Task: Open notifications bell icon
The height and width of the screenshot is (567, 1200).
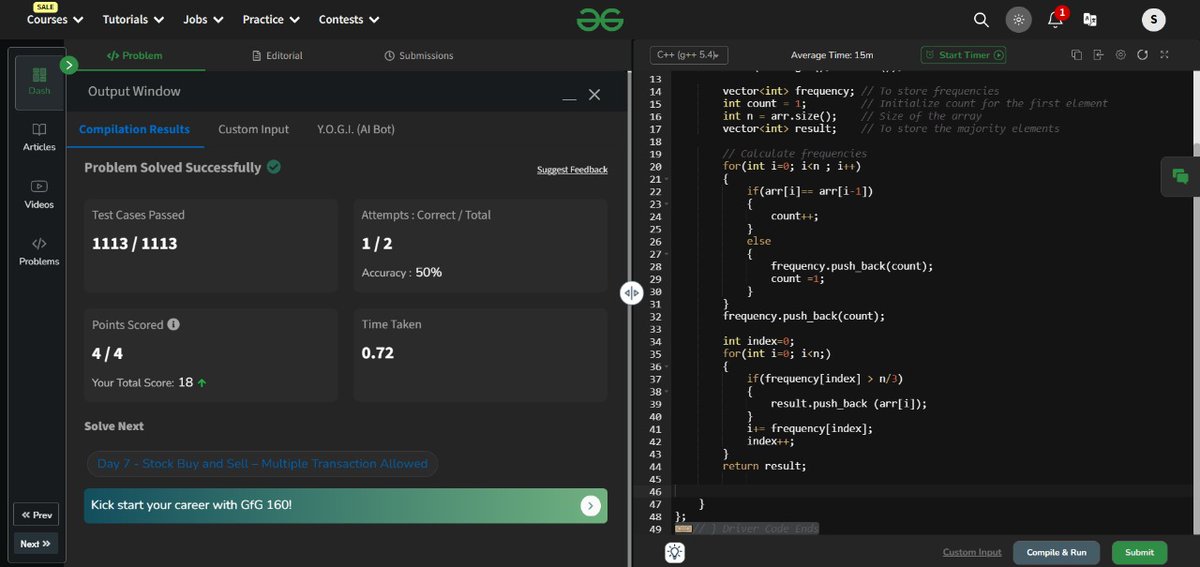Action: coord(1055,19)
